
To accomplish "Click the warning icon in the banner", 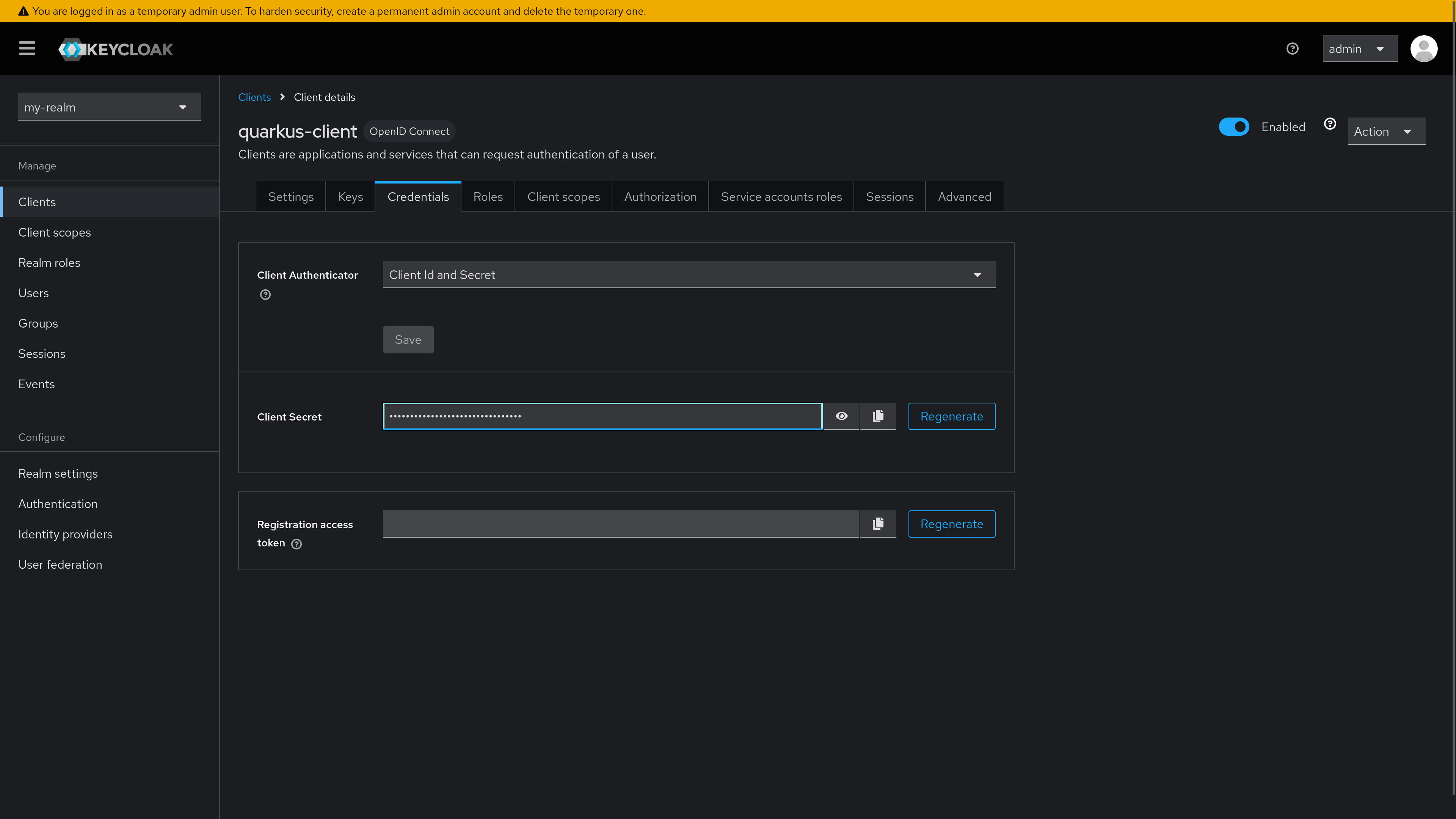I will (23, 11).
